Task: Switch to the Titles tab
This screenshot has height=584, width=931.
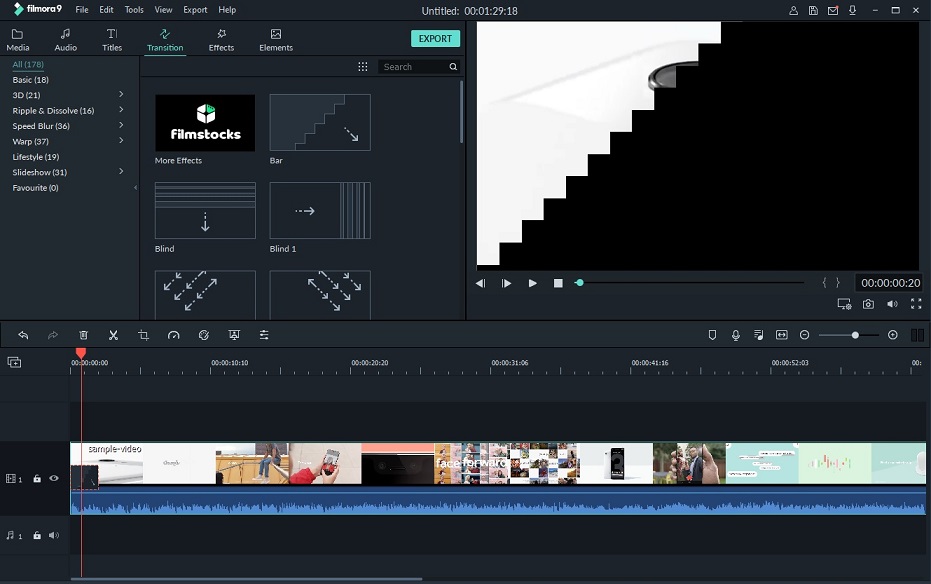Action: point(112,40)
